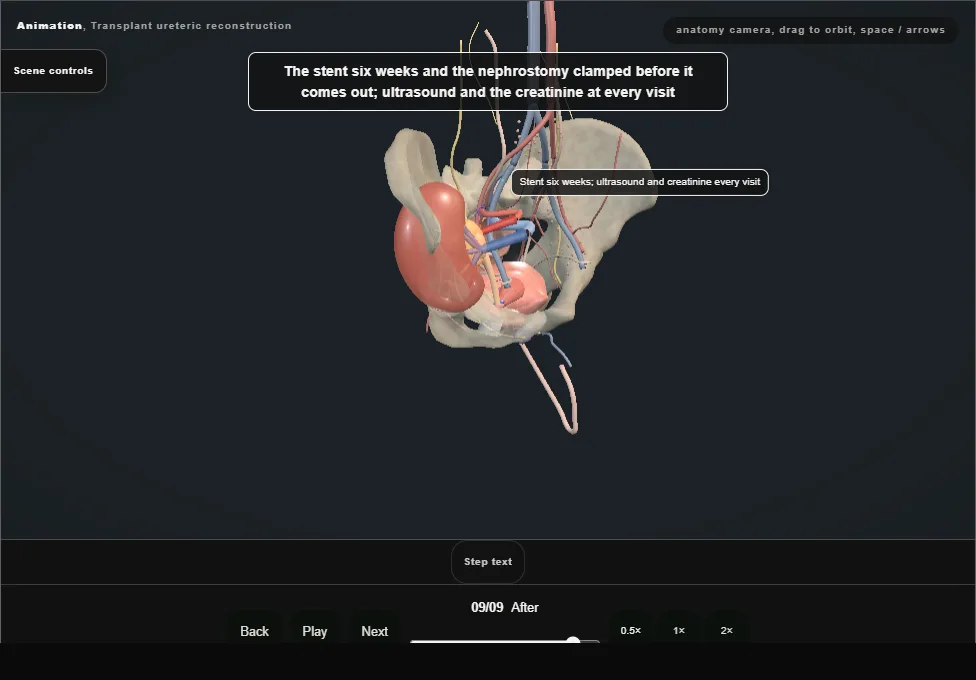Toggle the Step text button
The image size is (976, 680).
click(488, 562)
